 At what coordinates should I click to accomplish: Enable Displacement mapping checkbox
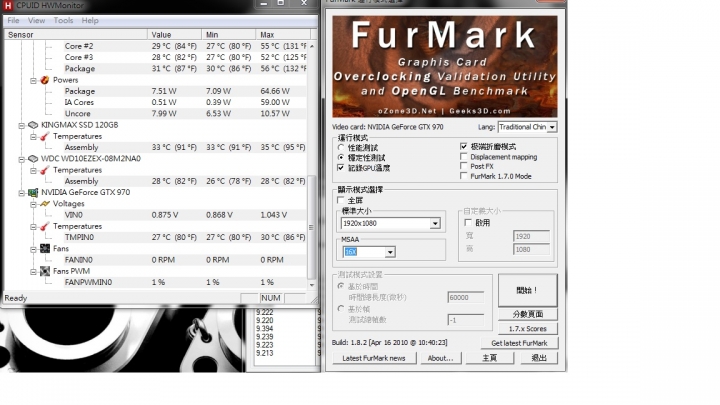[463, 157]
